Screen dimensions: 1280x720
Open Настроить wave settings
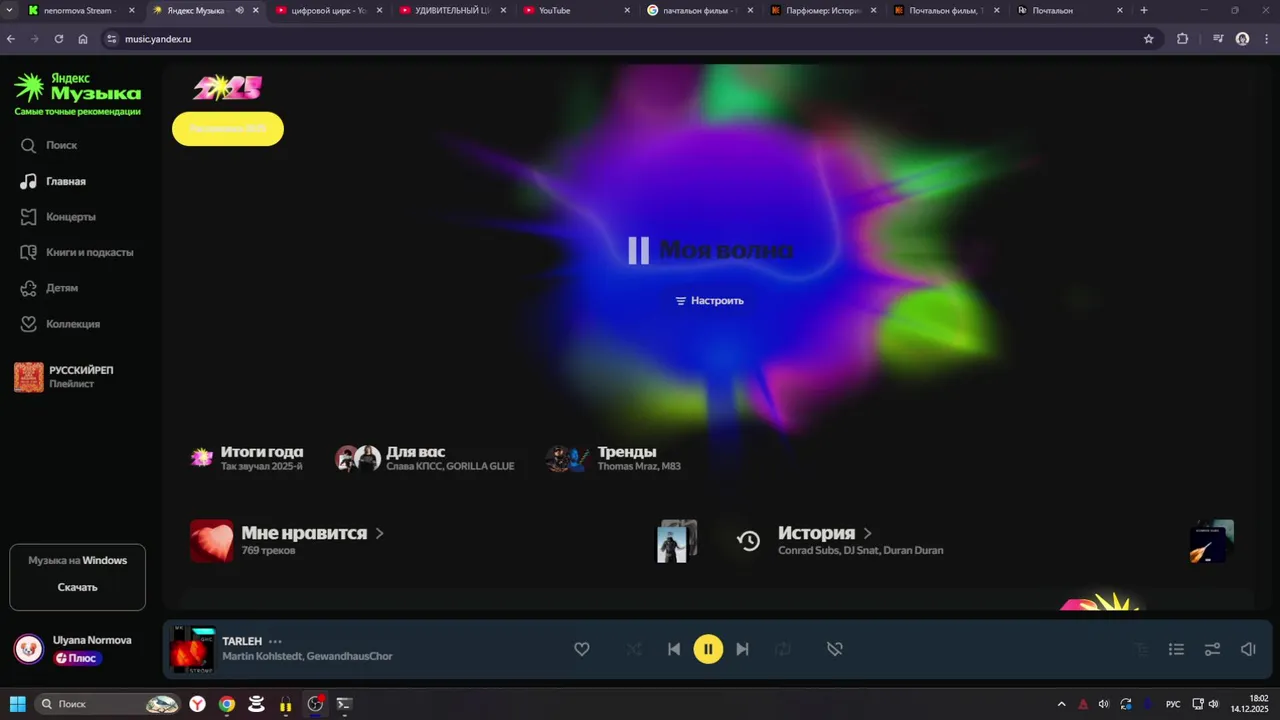pyautogui.click(x=709, y=300)
